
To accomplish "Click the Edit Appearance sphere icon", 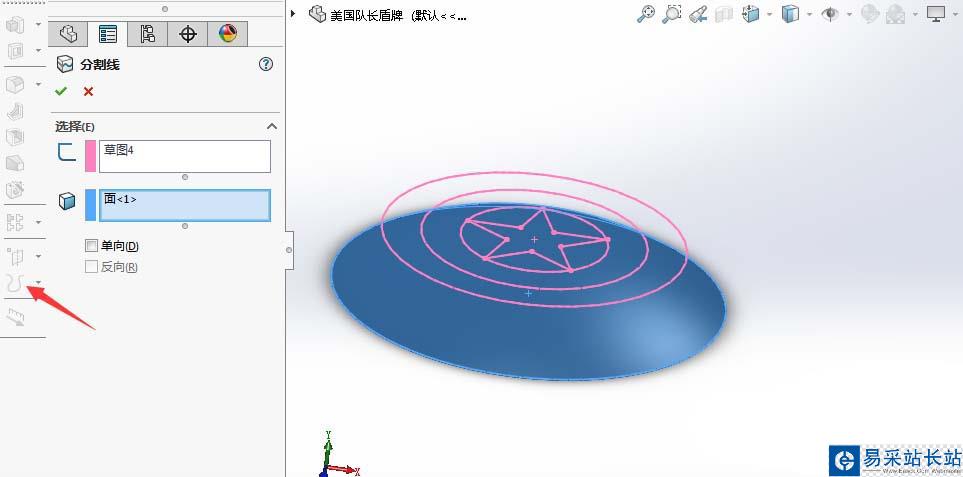I will 870,14.
